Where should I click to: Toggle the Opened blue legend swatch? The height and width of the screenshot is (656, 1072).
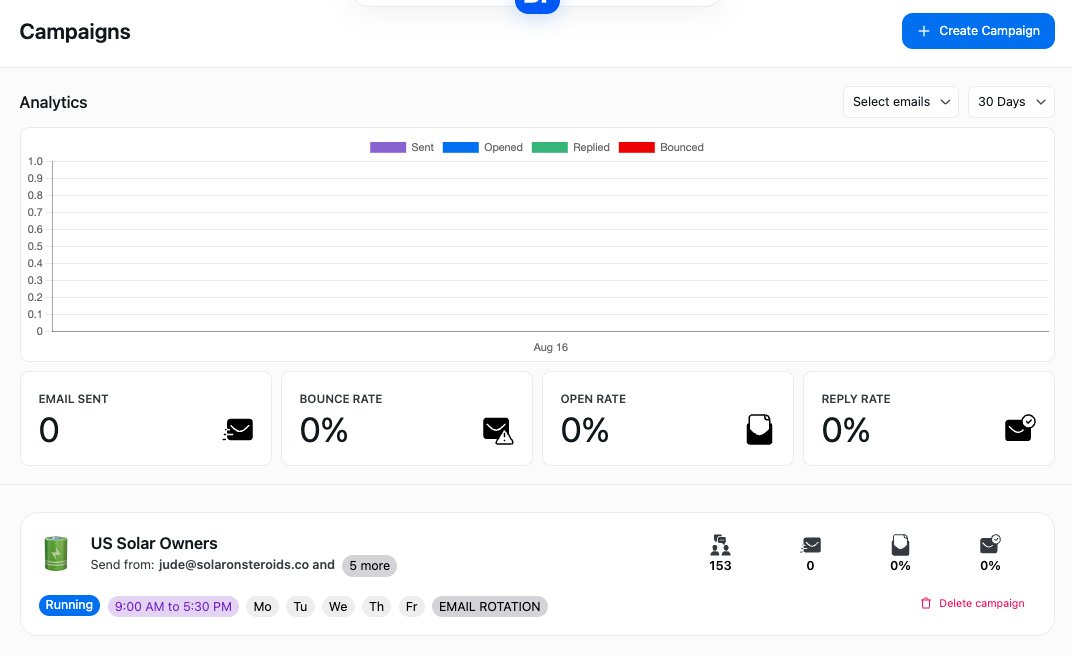[460, 147]
